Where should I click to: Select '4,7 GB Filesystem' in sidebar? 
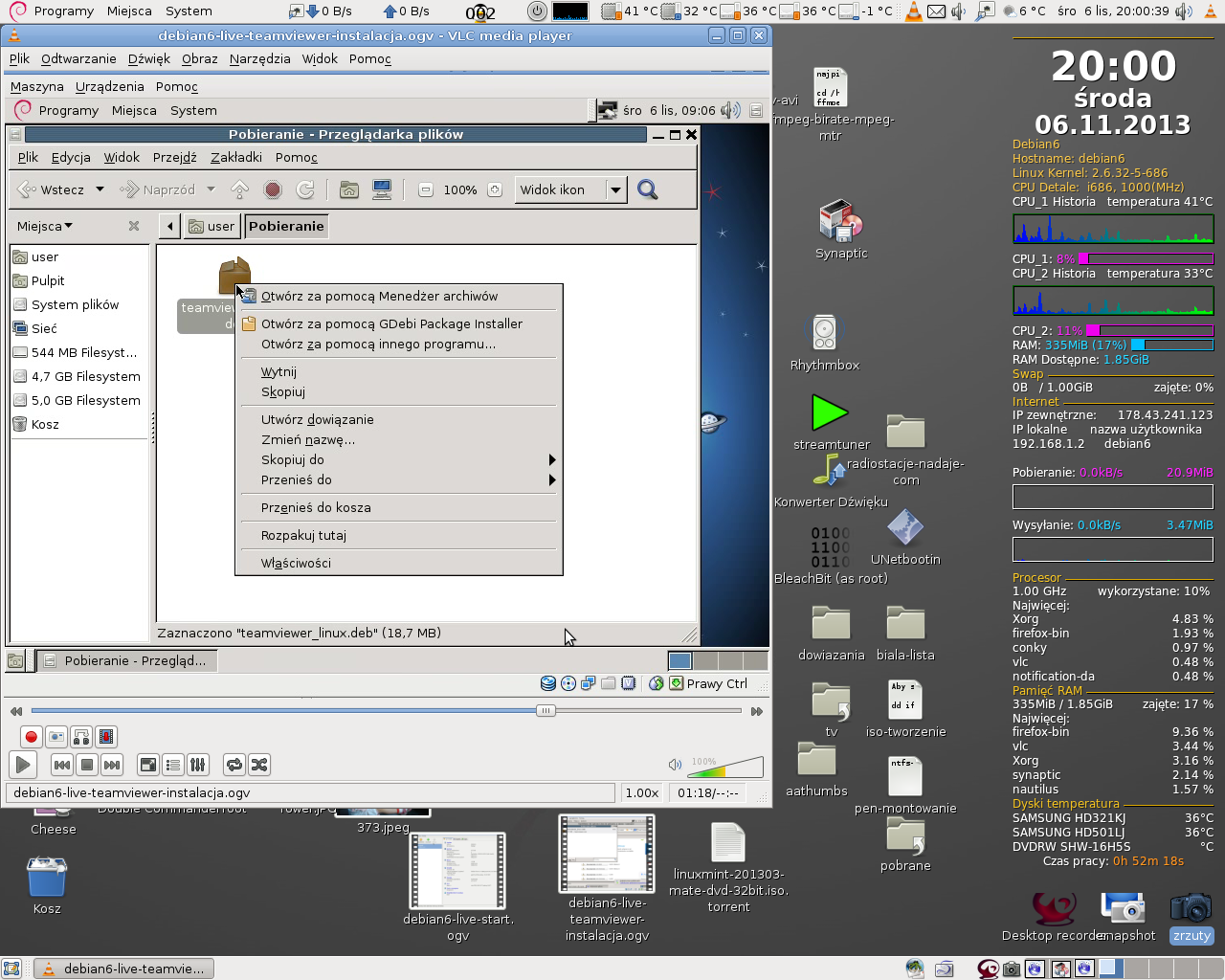tap(80, 376)
